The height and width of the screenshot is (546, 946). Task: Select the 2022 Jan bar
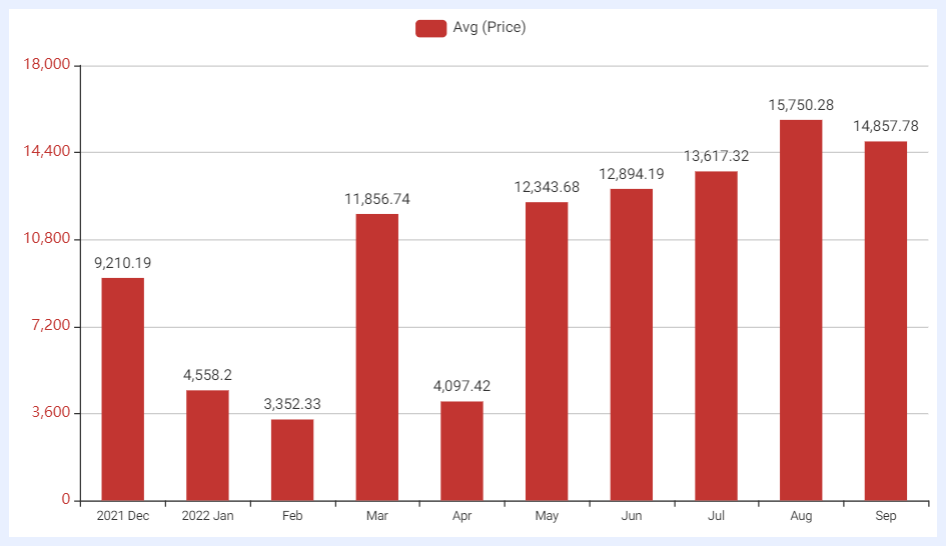tap(208, 445)
